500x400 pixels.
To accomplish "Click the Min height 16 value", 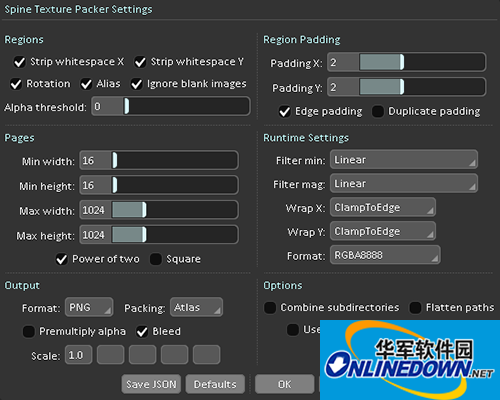I will 96,185.
